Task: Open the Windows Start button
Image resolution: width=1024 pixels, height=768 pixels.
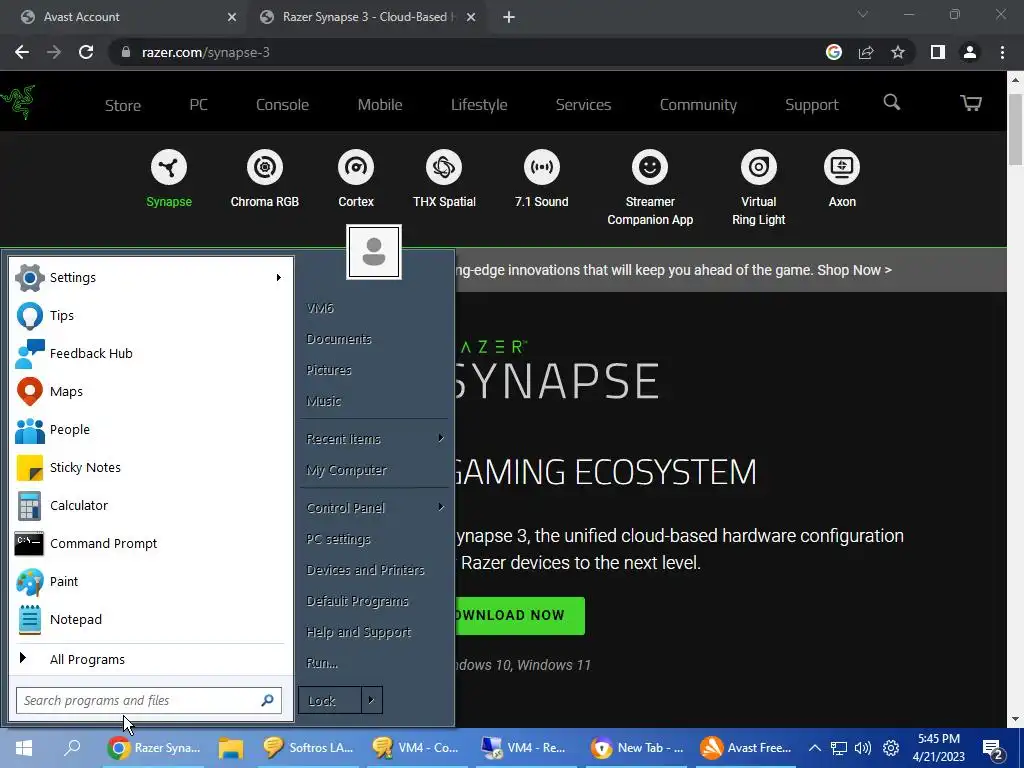Action: tap(24, 748)
